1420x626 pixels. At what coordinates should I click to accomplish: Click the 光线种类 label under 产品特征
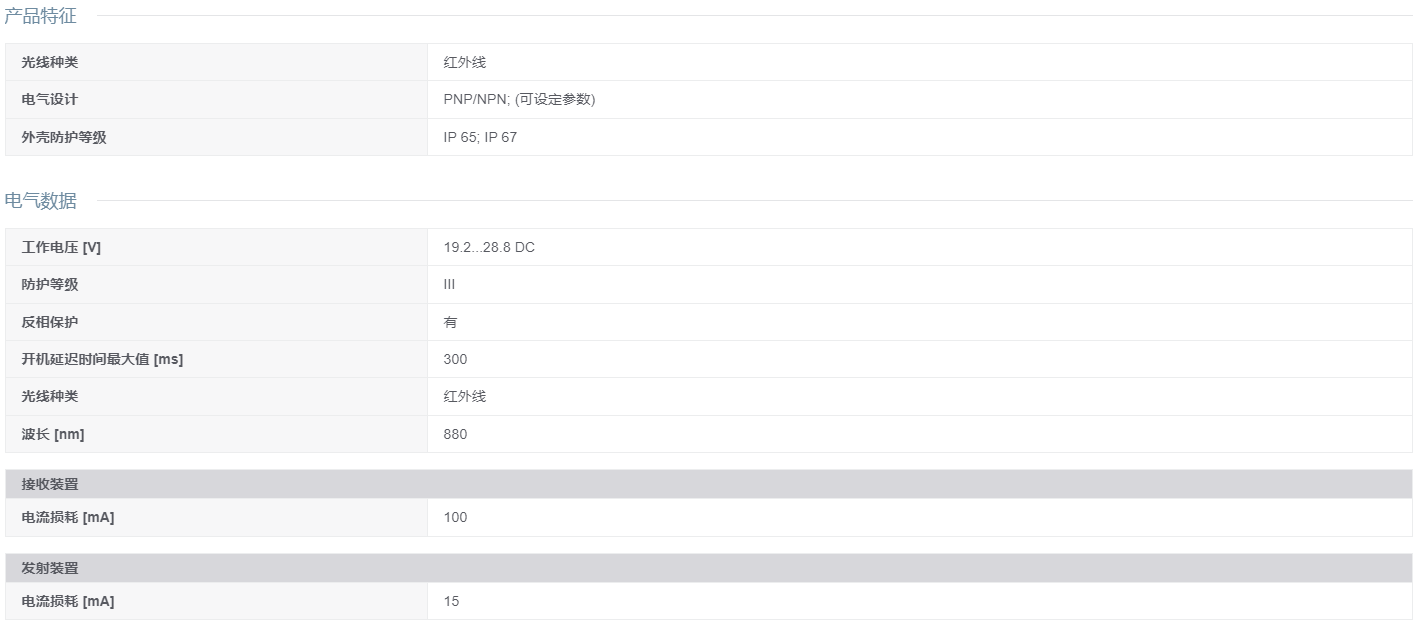coord(50,62)
